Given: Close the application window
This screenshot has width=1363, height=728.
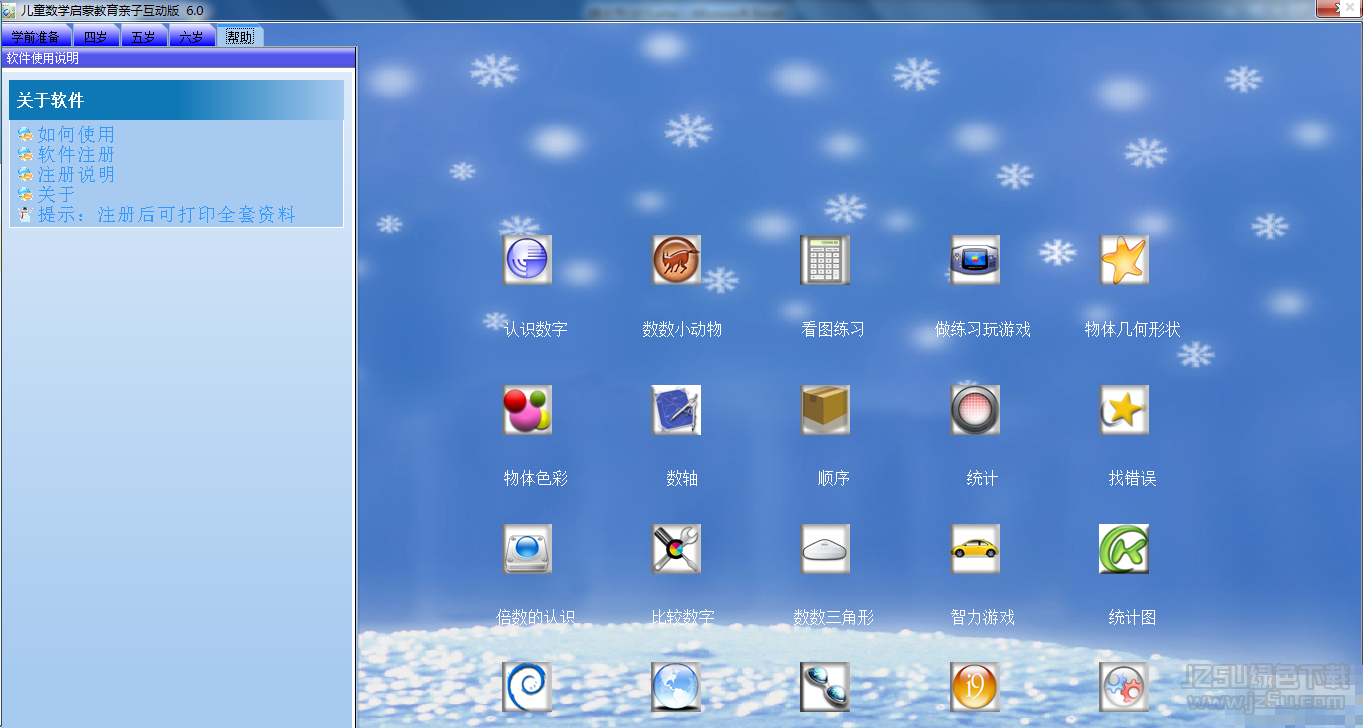Looking at the screenshot, I should click(x=1338, y=8).
